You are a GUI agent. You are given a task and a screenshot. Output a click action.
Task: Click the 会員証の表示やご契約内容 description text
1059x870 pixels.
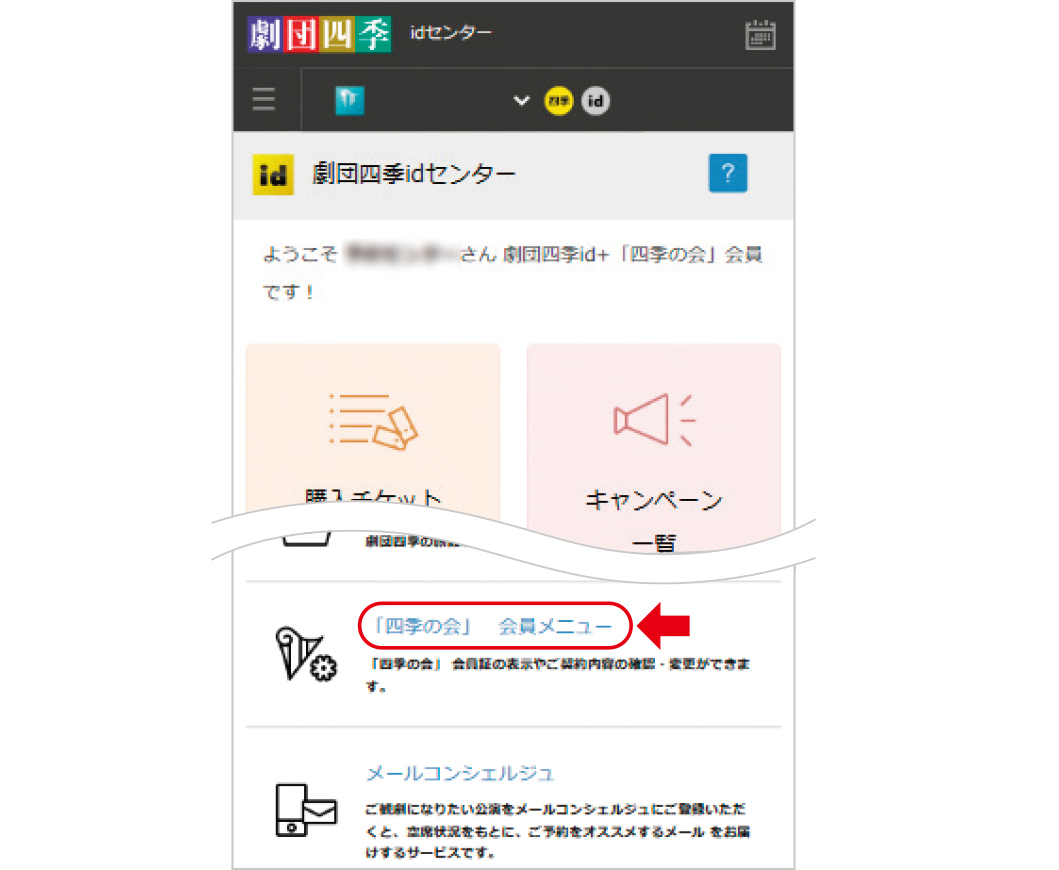(558, 675)
